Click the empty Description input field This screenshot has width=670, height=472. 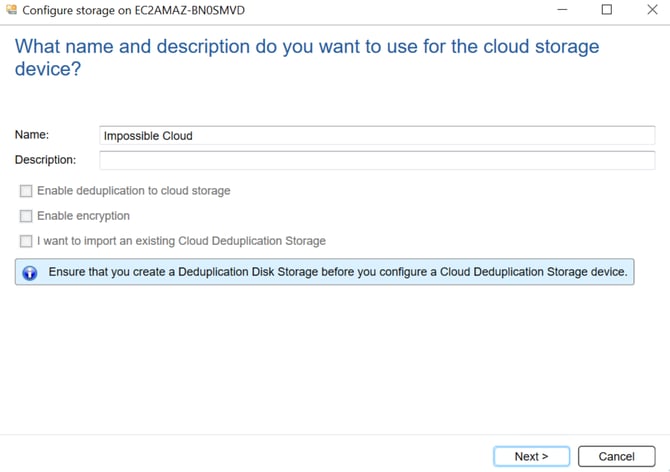pos(377,160)
